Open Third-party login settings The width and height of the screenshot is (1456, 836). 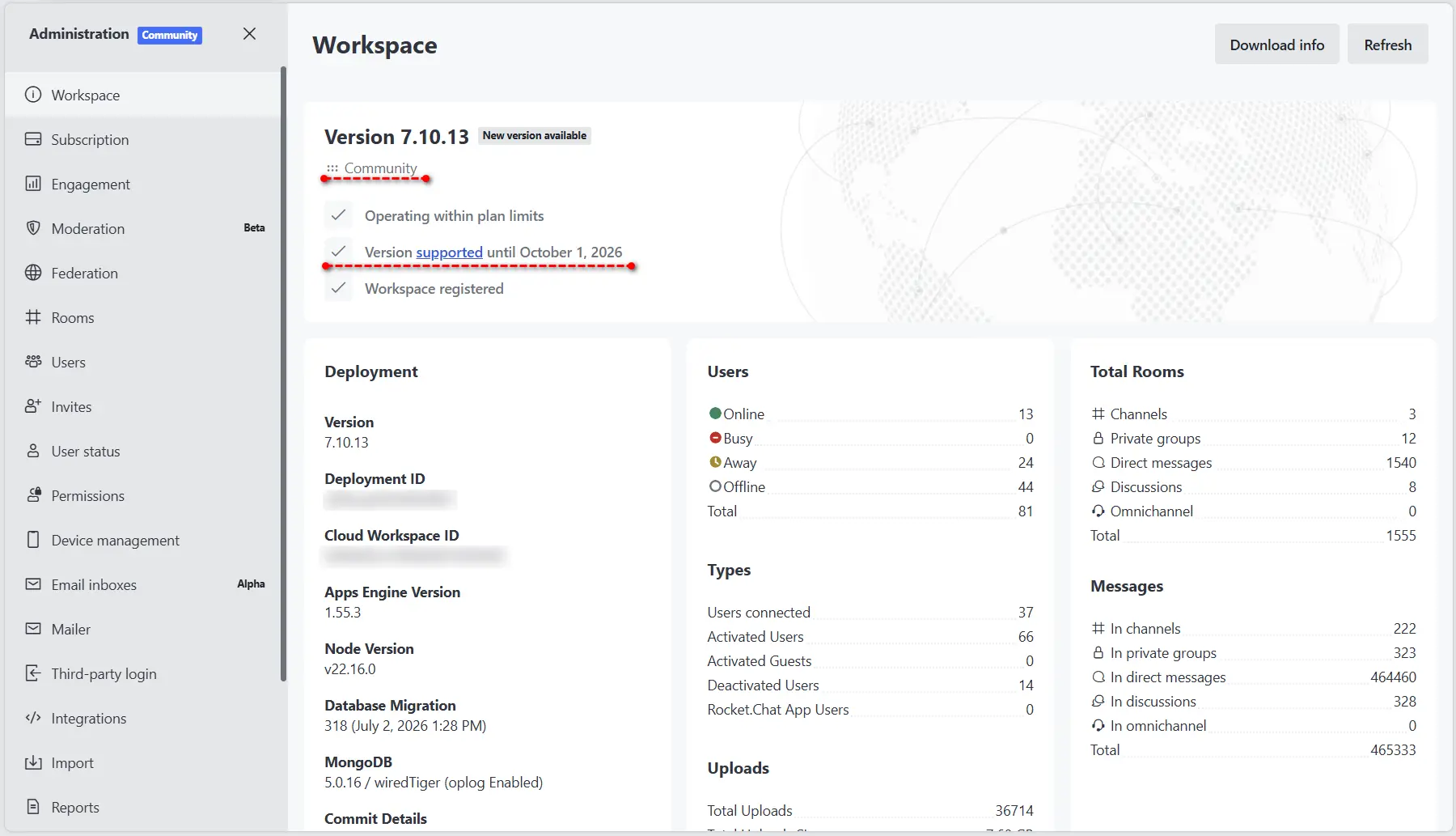point(143,673)
